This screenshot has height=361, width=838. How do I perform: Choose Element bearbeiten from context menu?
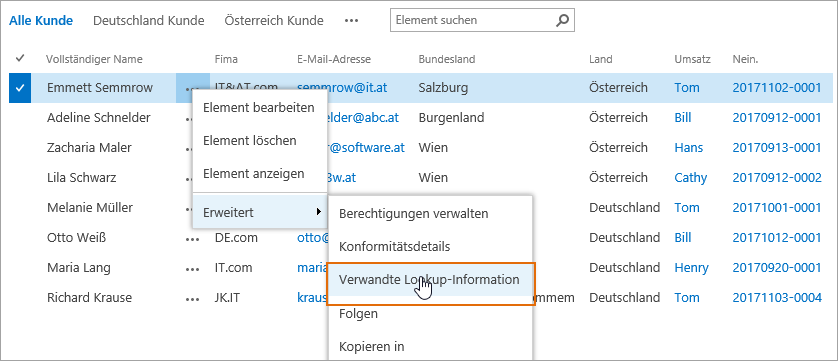(260, 108)
